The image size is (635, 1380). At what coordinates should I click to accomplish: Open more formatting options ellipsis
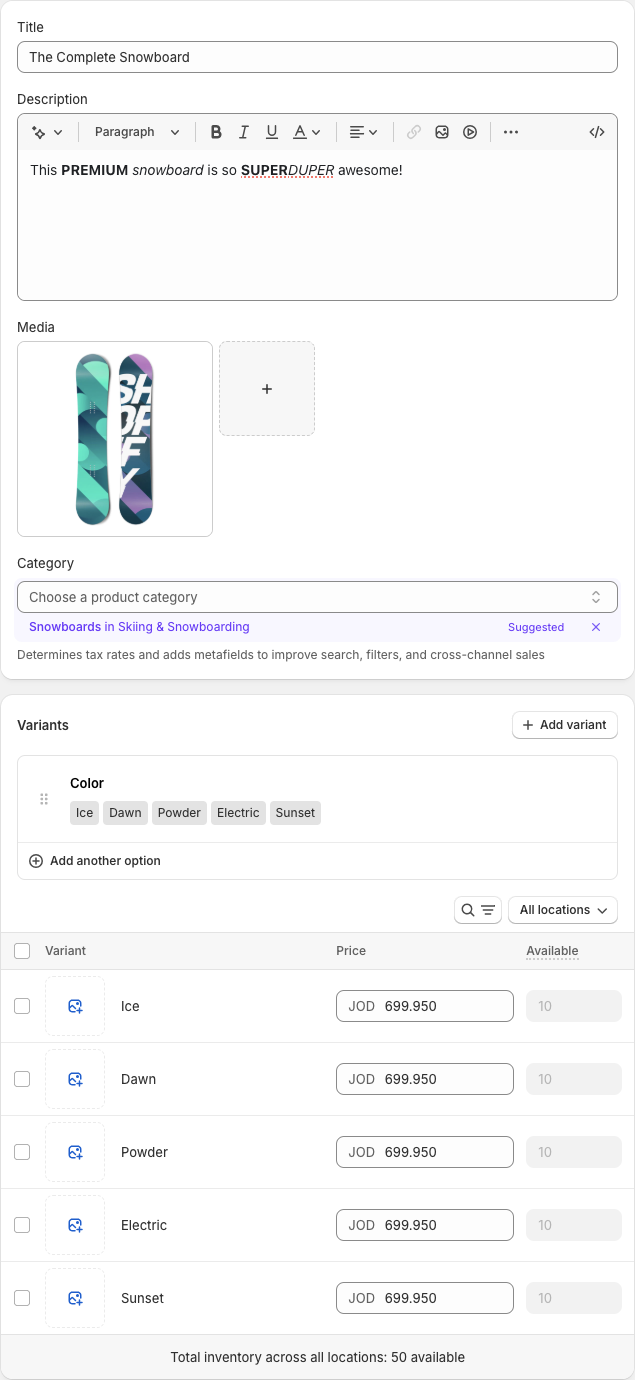pyautogui.click(x=511, y=132)
